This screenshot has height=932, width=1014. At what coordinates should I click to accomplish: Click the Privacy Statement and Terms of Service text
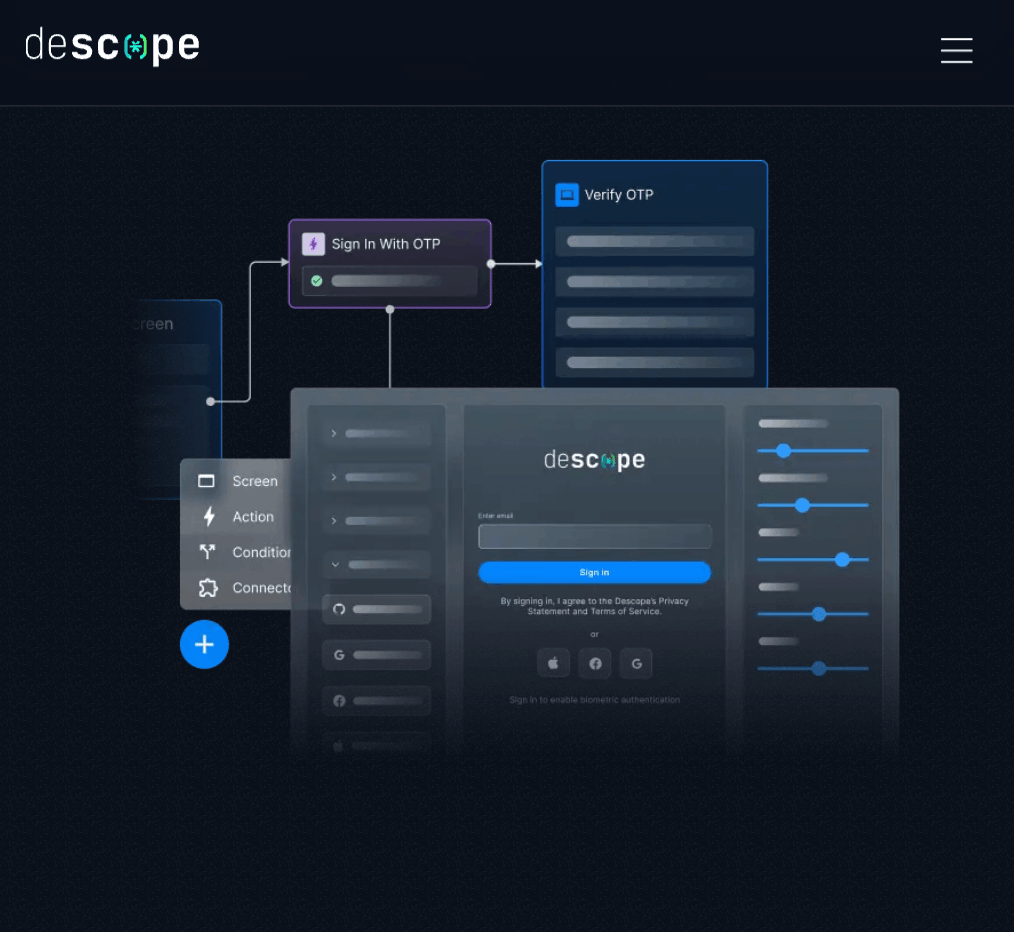594,606
